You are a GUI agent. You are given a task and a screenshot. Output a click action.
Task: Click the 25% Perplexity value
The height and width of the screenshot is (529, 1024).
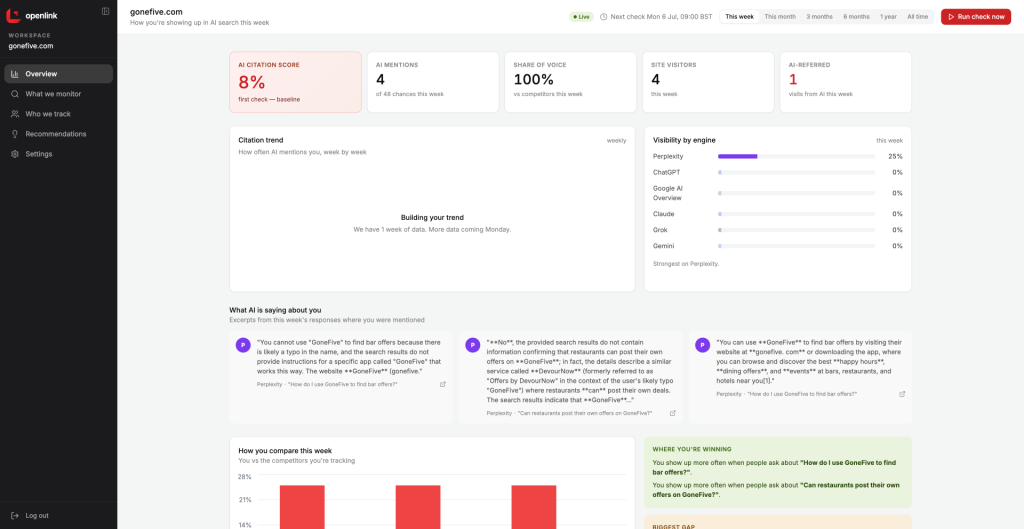pyautogui.click(x=895, y=157)
